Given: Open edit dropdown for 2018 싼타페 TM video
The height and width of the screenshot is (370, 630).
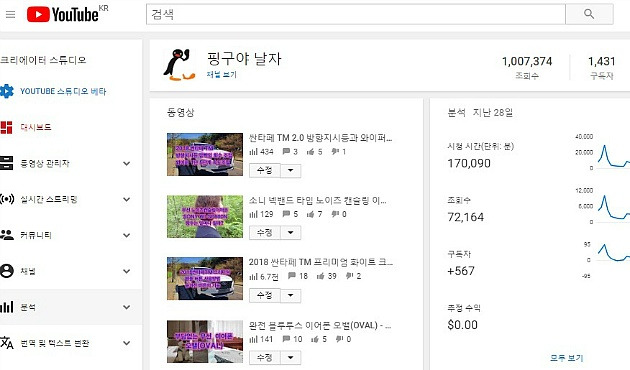Looking at the screenshot, I should 290,296.
